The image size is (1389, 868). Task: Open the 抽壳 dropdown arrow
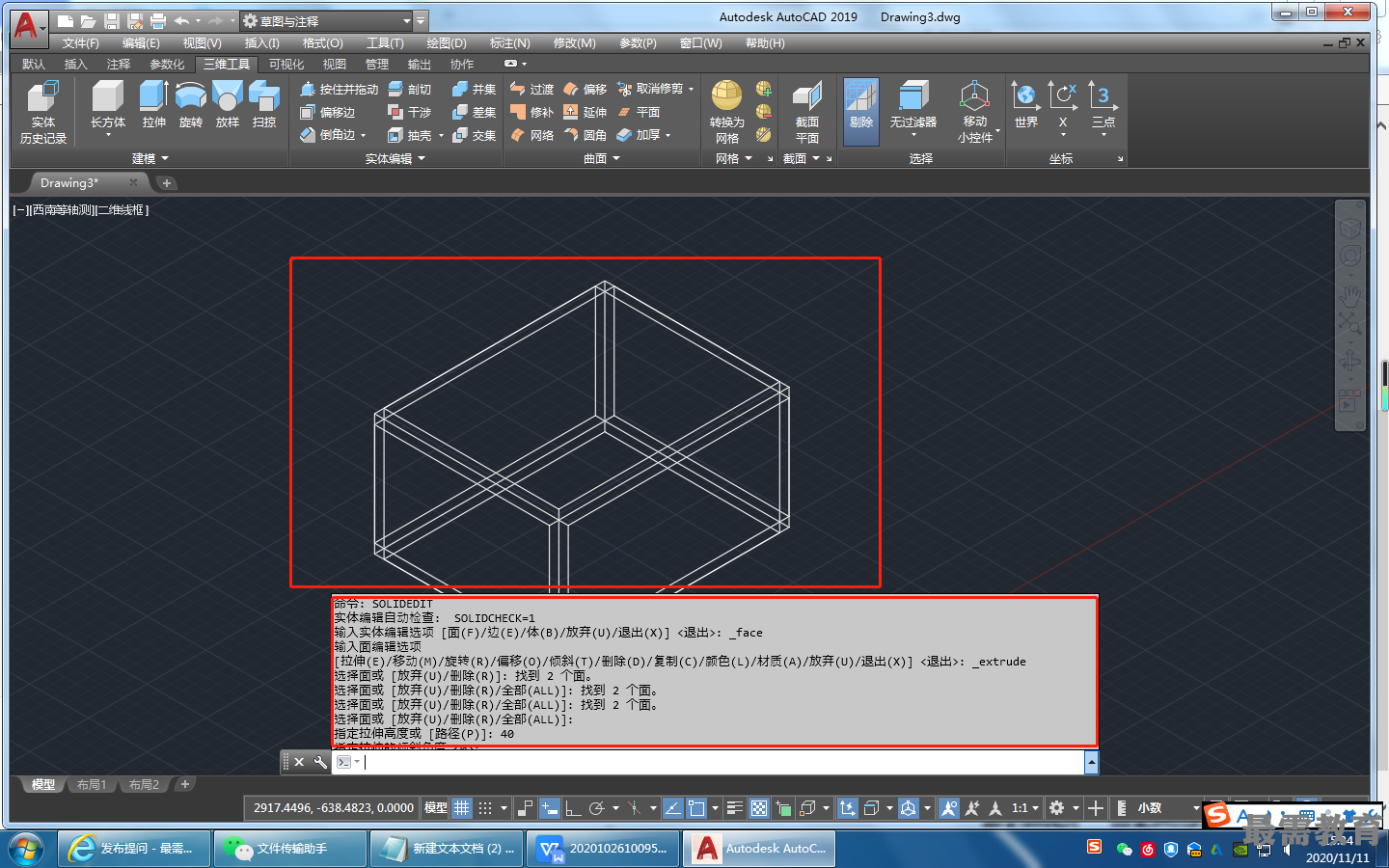point(442,136)
